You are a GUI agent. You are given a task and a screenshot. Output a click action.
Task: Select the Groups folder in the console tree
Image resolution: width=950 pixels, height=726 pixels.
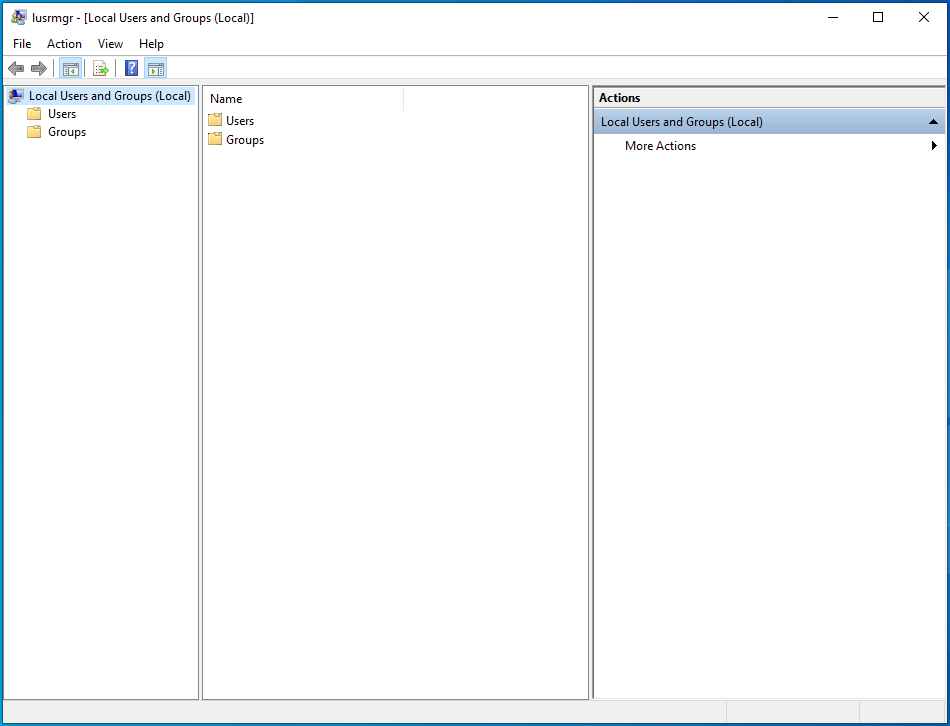point(67,132)
